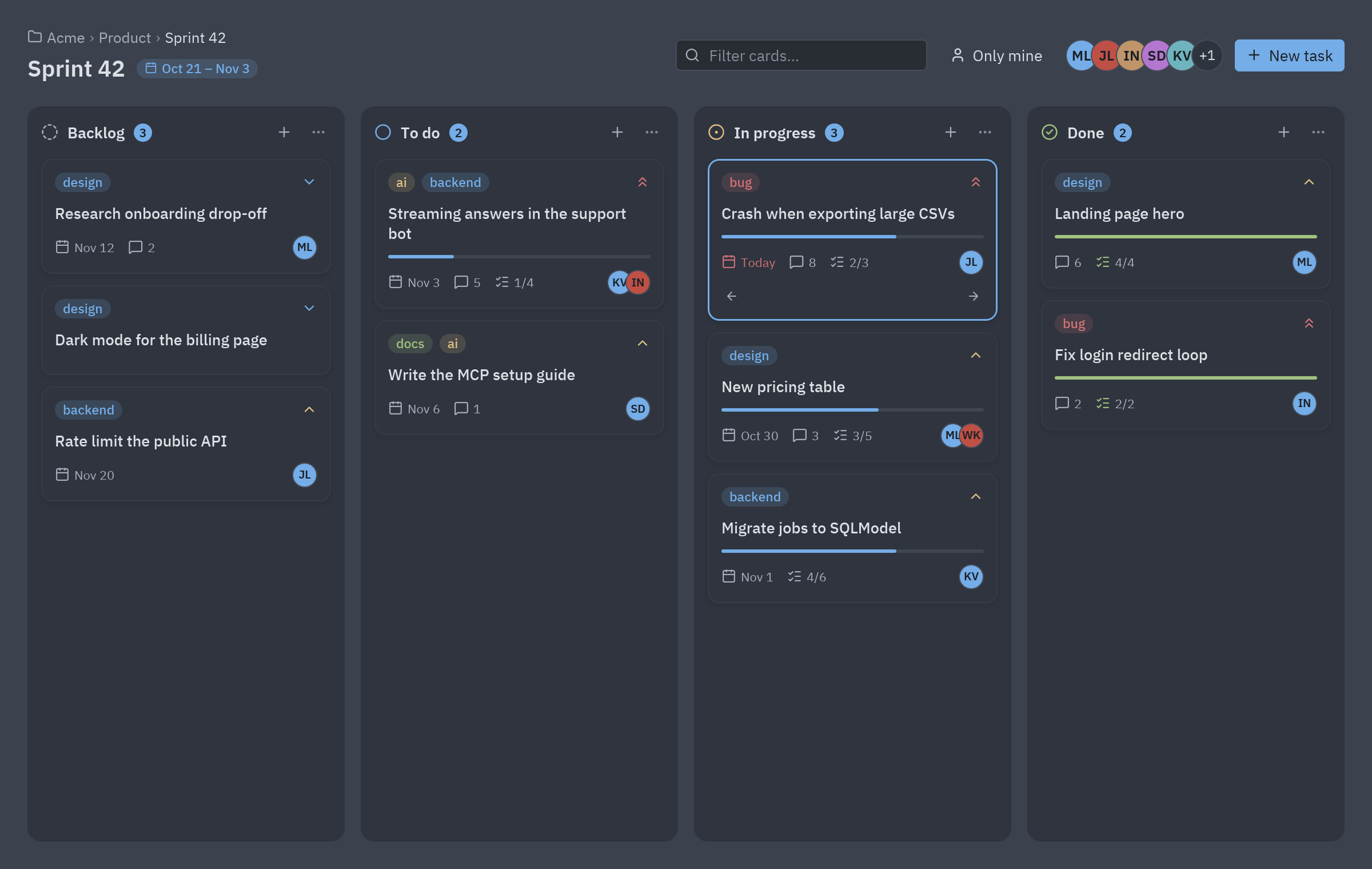
Task: Open comments on Streaming answers card
Action: (x=467, y=282)
